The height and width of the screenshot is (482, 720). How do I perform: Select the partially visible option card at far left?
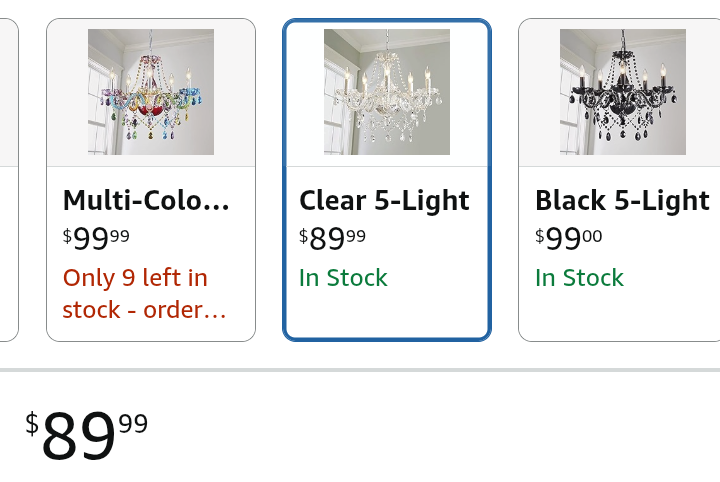[8, 180]
